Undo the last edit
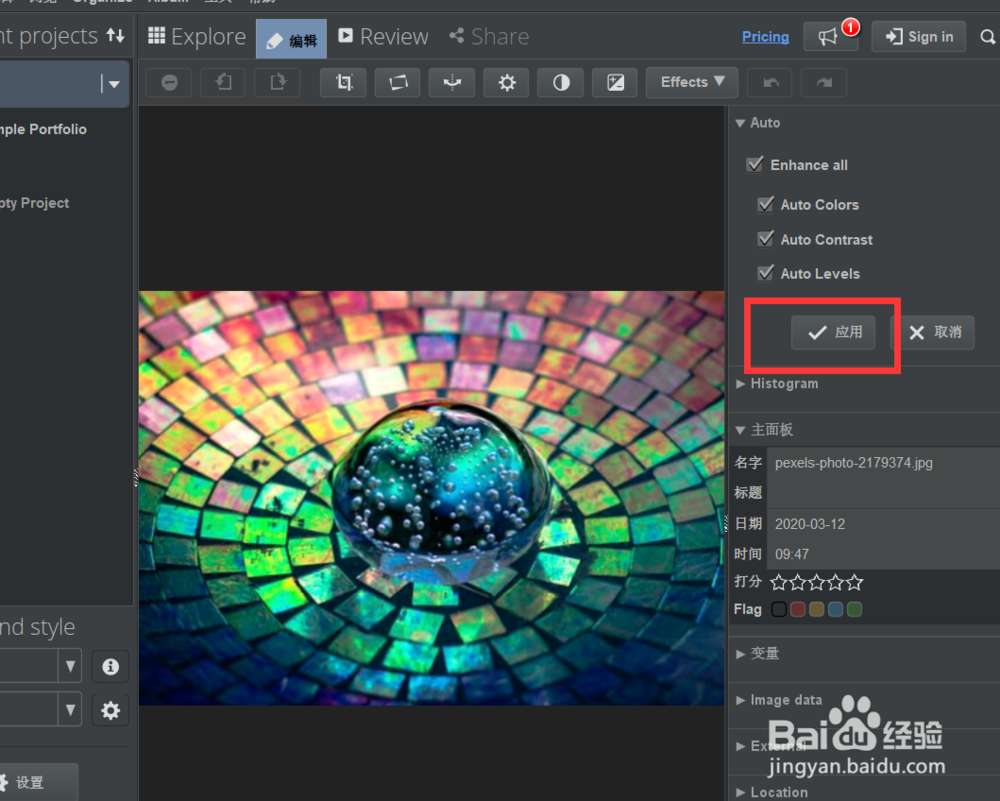The height and width of the screenshot is (801, 1000). pos(770,82)
